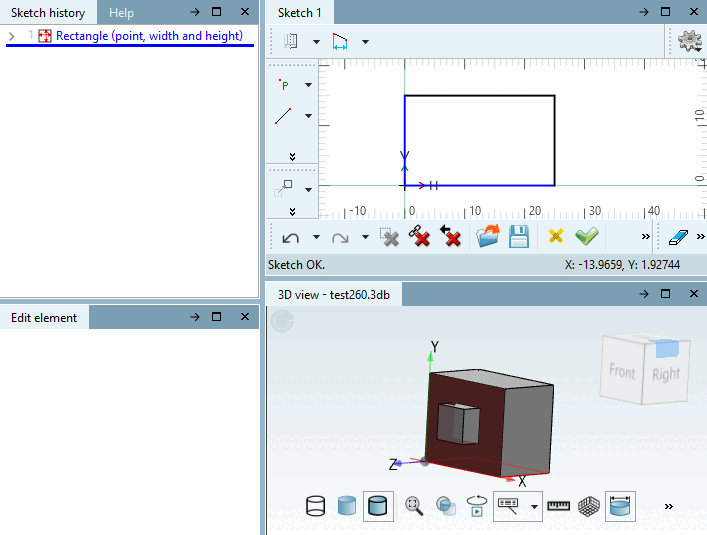This screenshot has height=535, width=707.
Task: Select the Edit element tab
Action: point(44,318)
